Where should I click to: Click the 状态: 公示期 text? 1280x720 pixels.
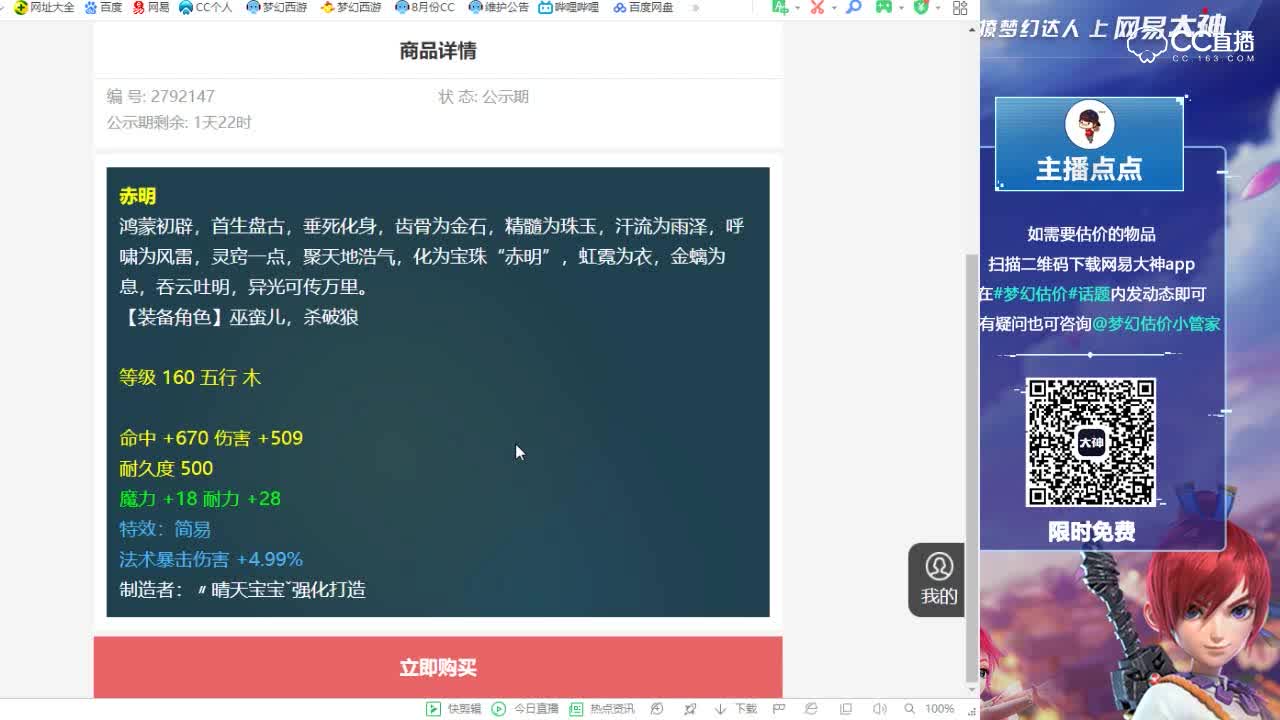pos(483,96)
